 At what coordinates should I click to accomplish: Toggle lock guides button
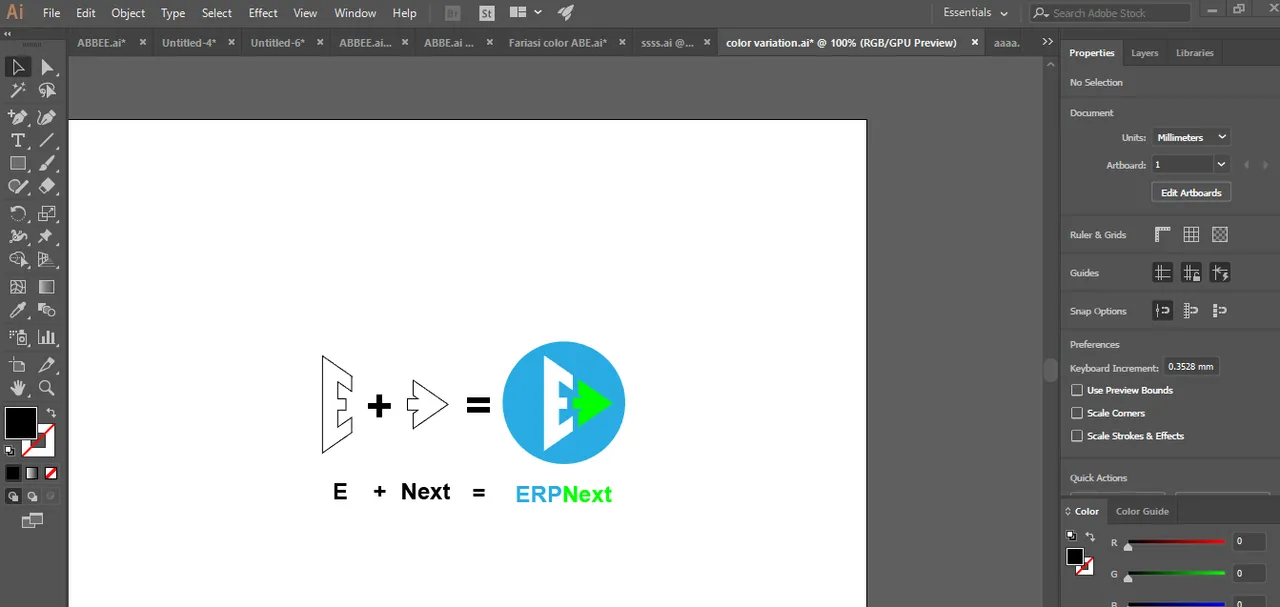pyautogui.click(x=1191, y=273)
